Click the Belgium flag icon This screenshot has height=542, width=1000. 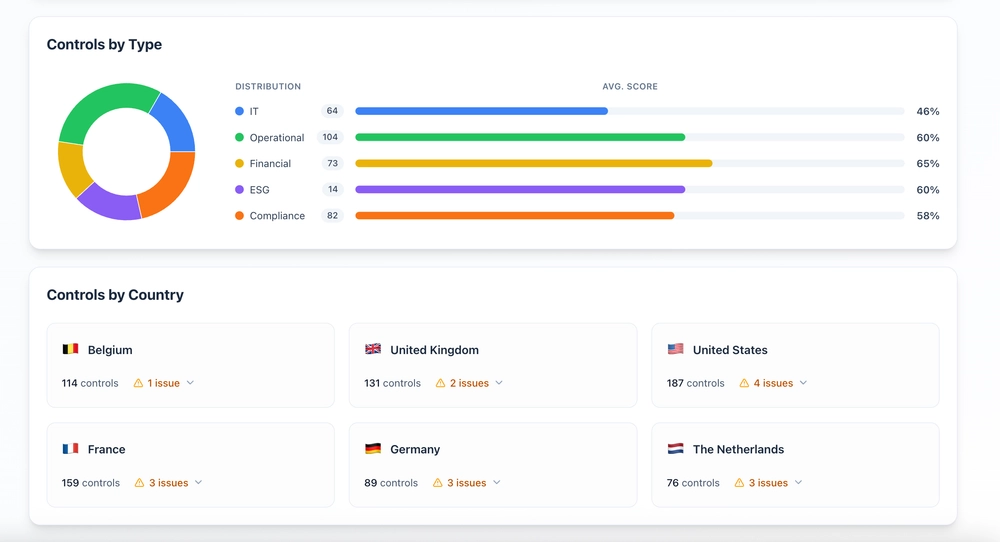click(70, 350)
